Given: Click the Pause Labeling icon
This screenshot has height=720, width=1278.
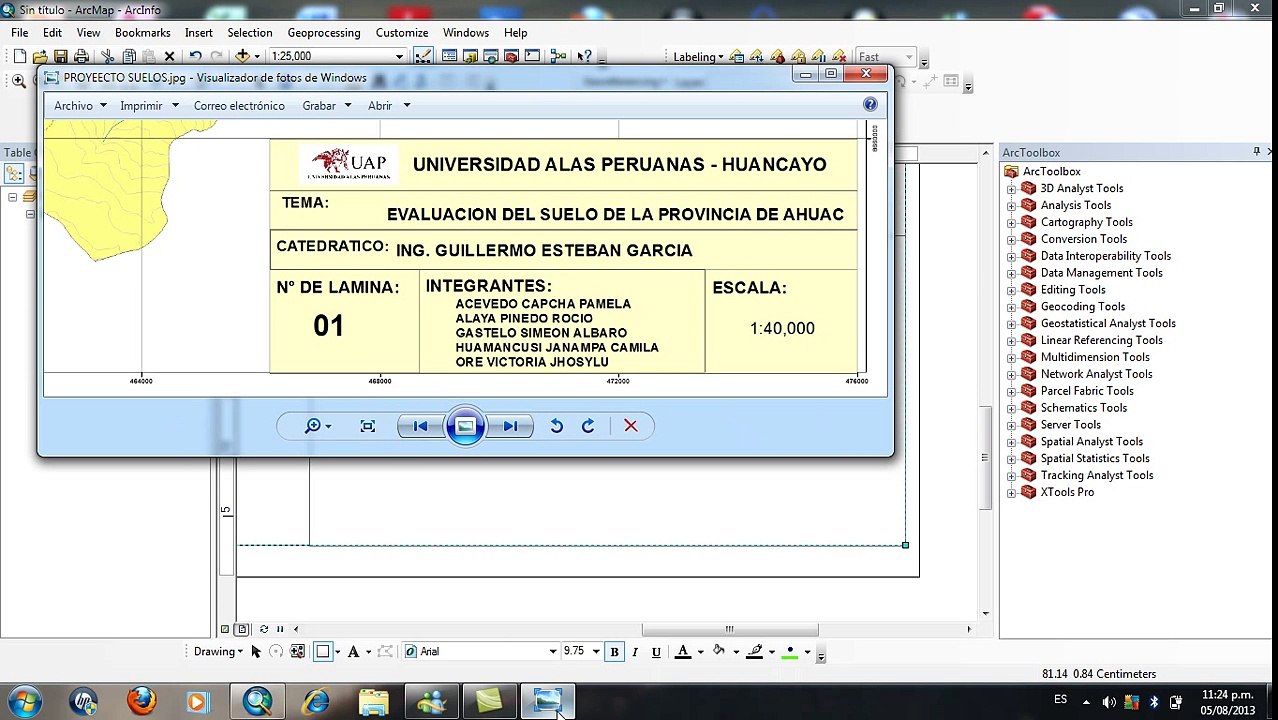Looking at the screenshot, I should (x=819, y=57).
